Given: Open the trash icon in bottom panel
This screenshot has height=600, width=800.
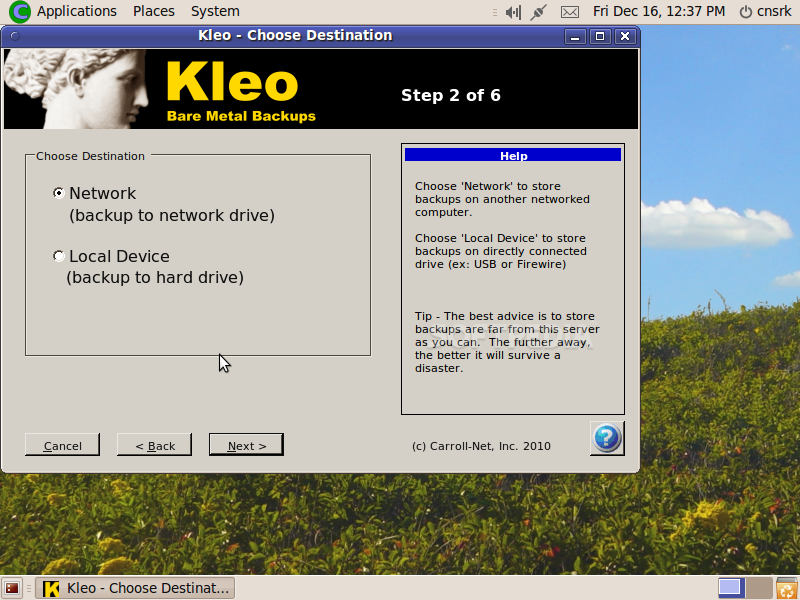Looking at the screenshot, I should point(787,589).
